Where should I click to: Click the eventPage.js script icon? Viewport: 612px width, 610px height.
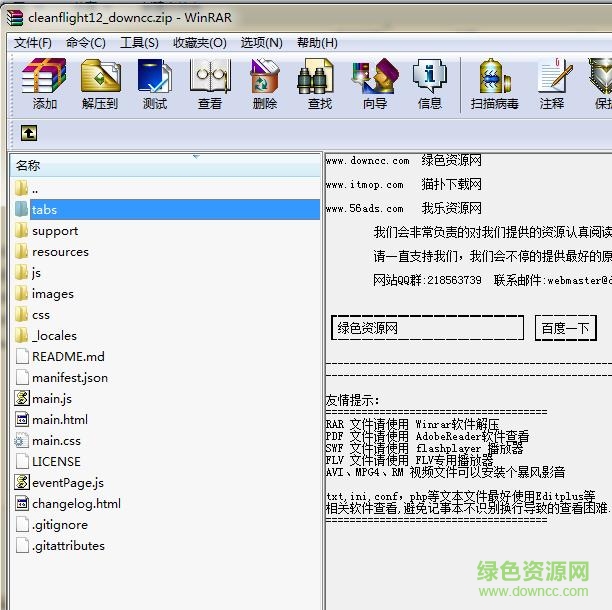tap(22, 482)
